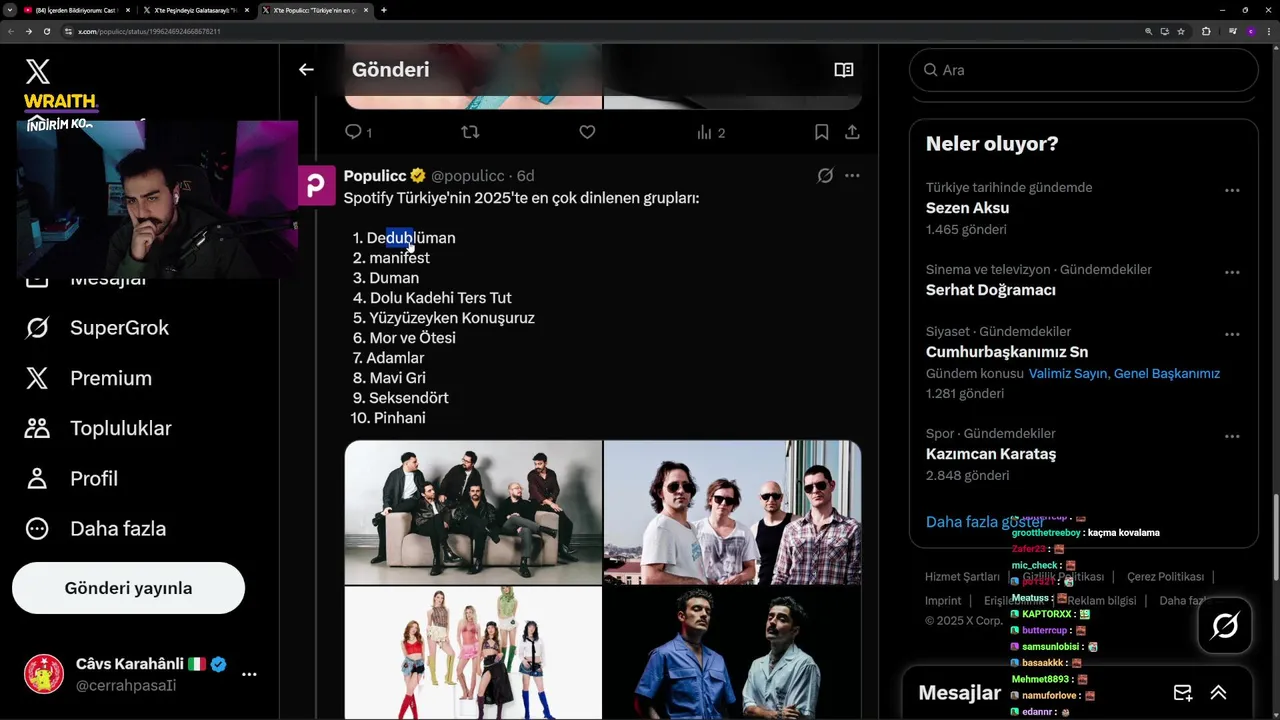Click the text 'Mor ve Ötesi'
Screen dimensions: 1280x720
click(412, 338)
